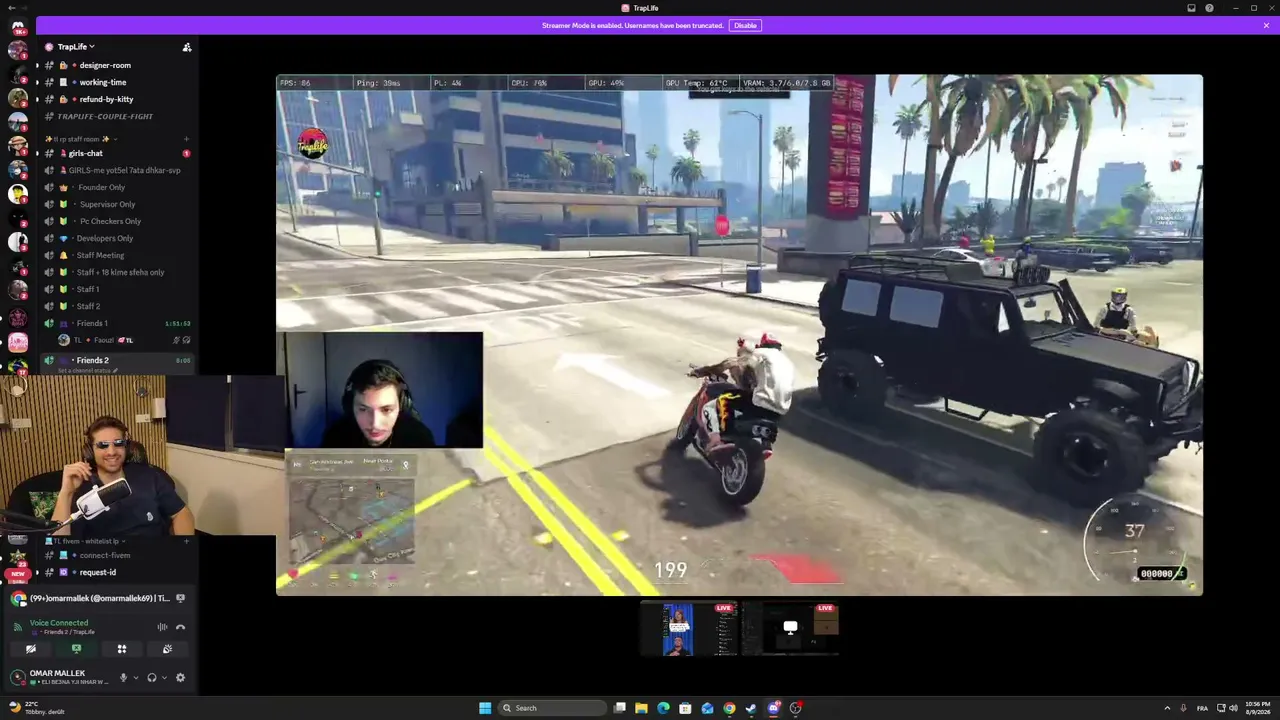The image size is (1280, 720).
Task: Open the Voice Connected channel details
Action: click(x=62, y=627)
